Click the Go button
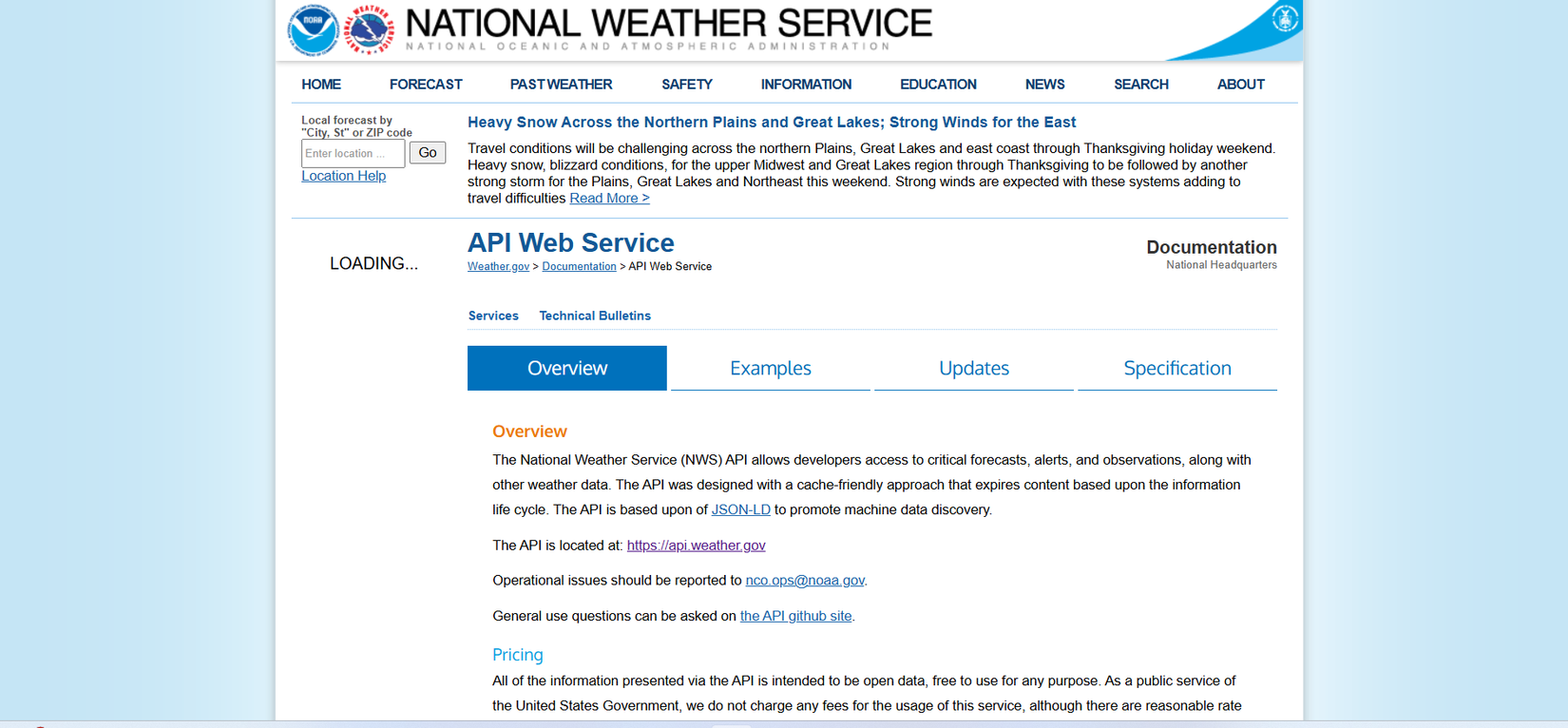Viewport: 1568px width, 728px height. point(428,152)
